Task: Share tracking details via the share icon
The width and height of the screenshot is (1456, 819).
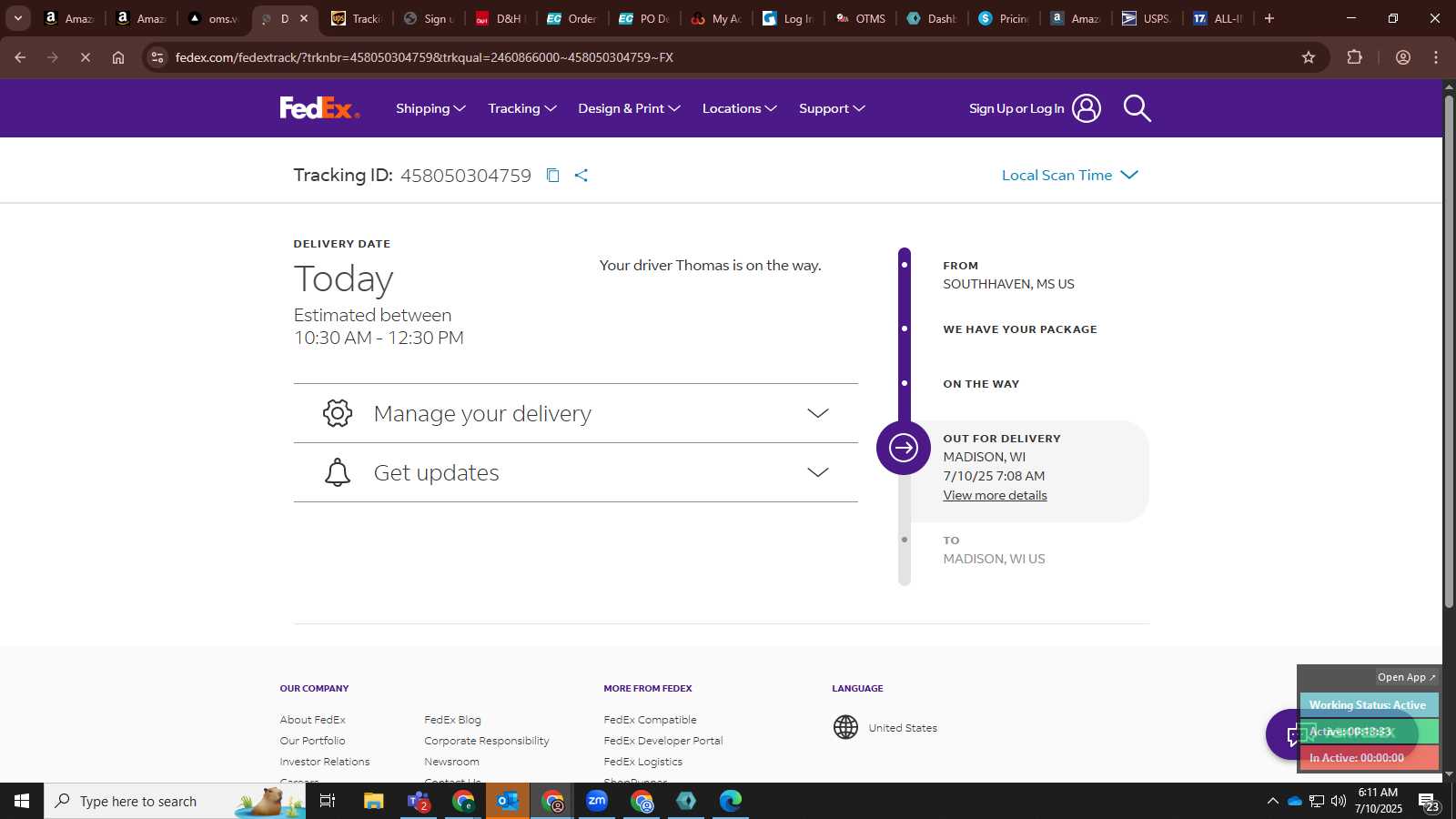Action: click(581, 175)
